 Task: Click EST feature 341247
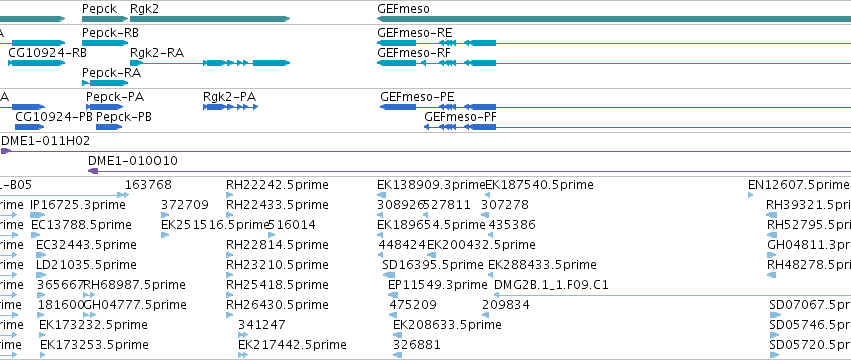point(262,325)
